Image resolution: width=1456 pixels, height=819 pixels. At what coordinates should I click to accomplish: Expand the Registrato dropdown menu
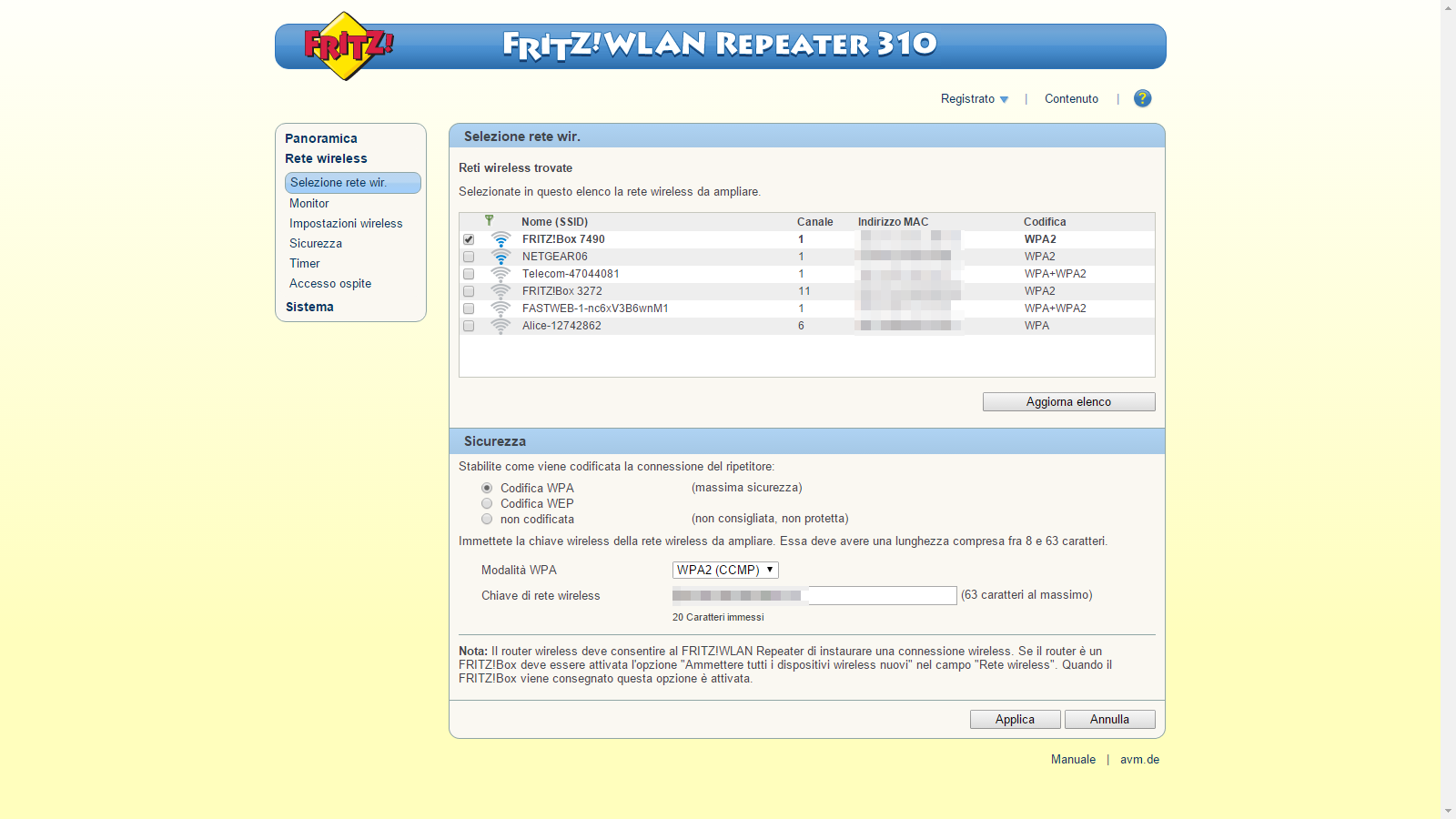975,98
